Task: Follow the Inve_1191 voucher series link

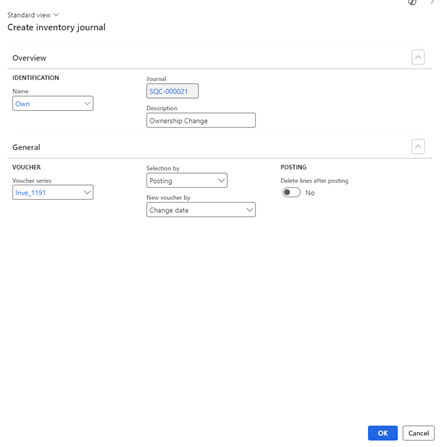Action: point(30,193)
